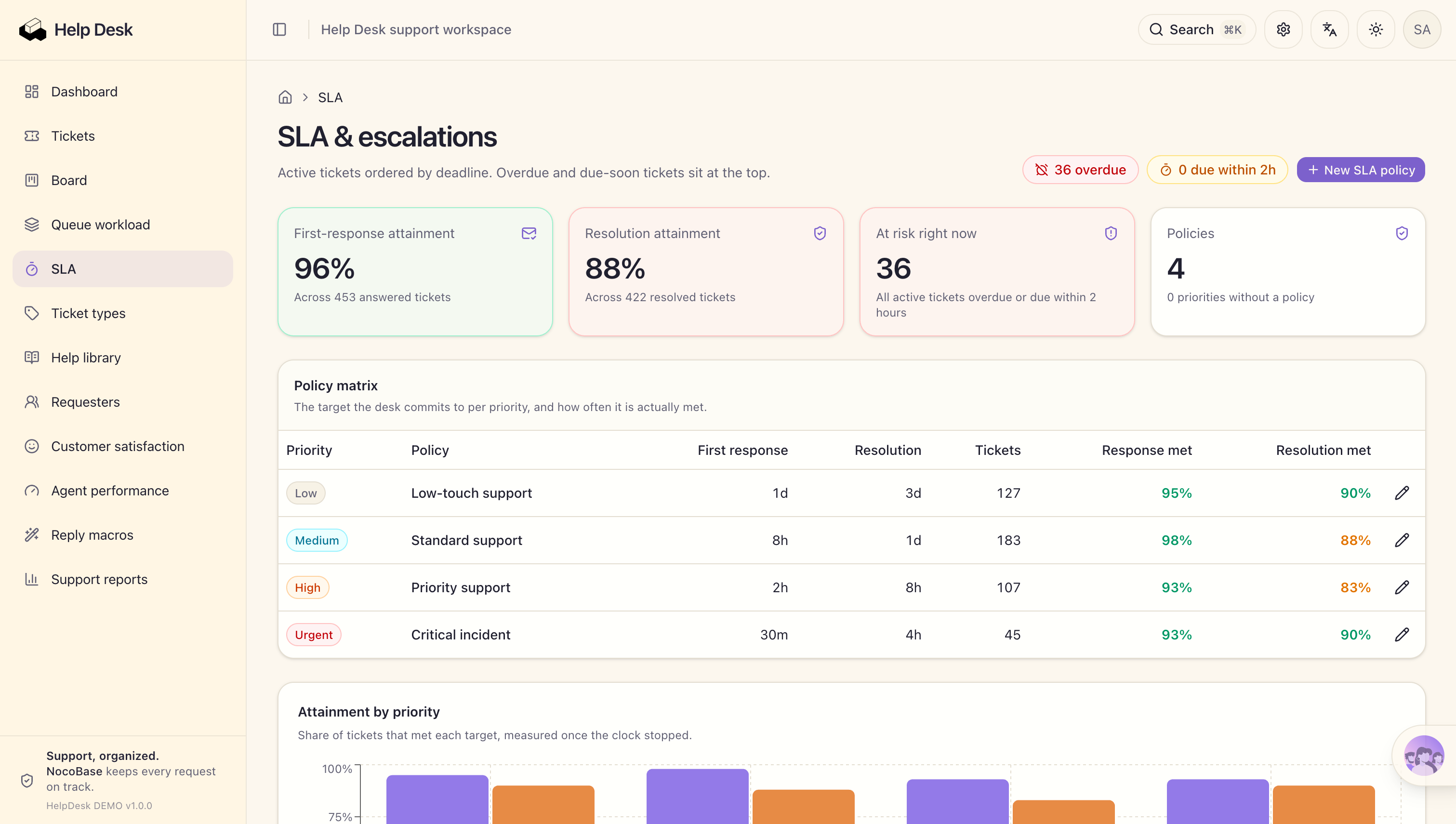Click the Medium priority tag
This screenshot has width=1456, height=824.
(317, 541)
